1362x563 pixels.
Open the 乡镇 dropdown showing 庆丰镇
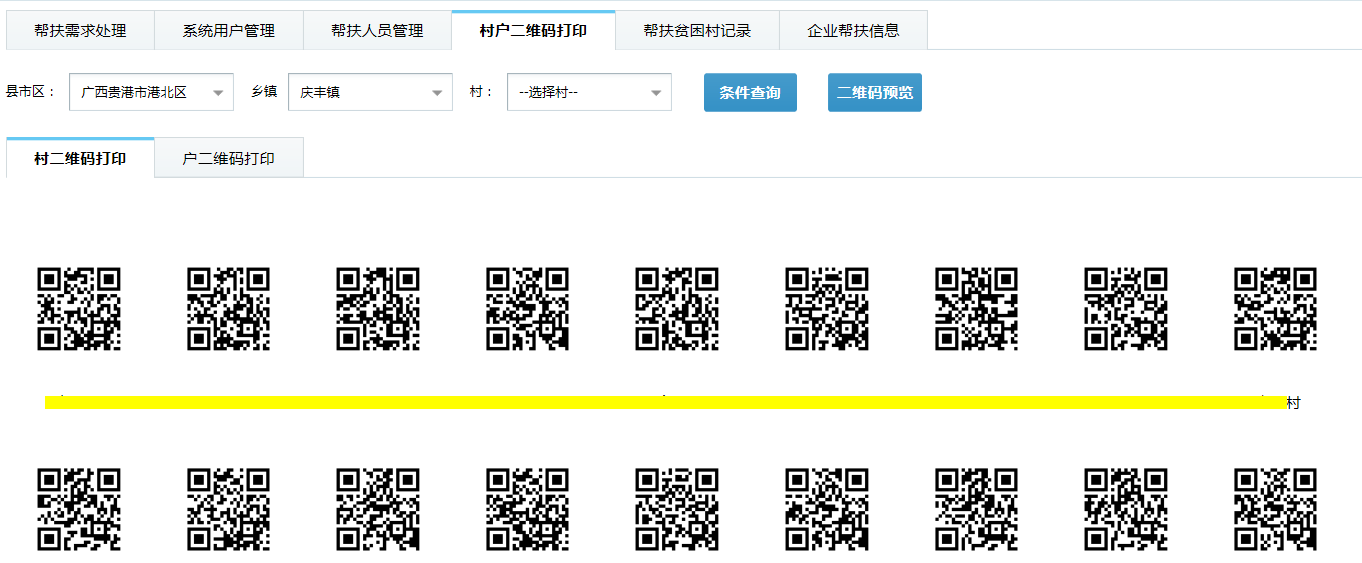(370, 92)
